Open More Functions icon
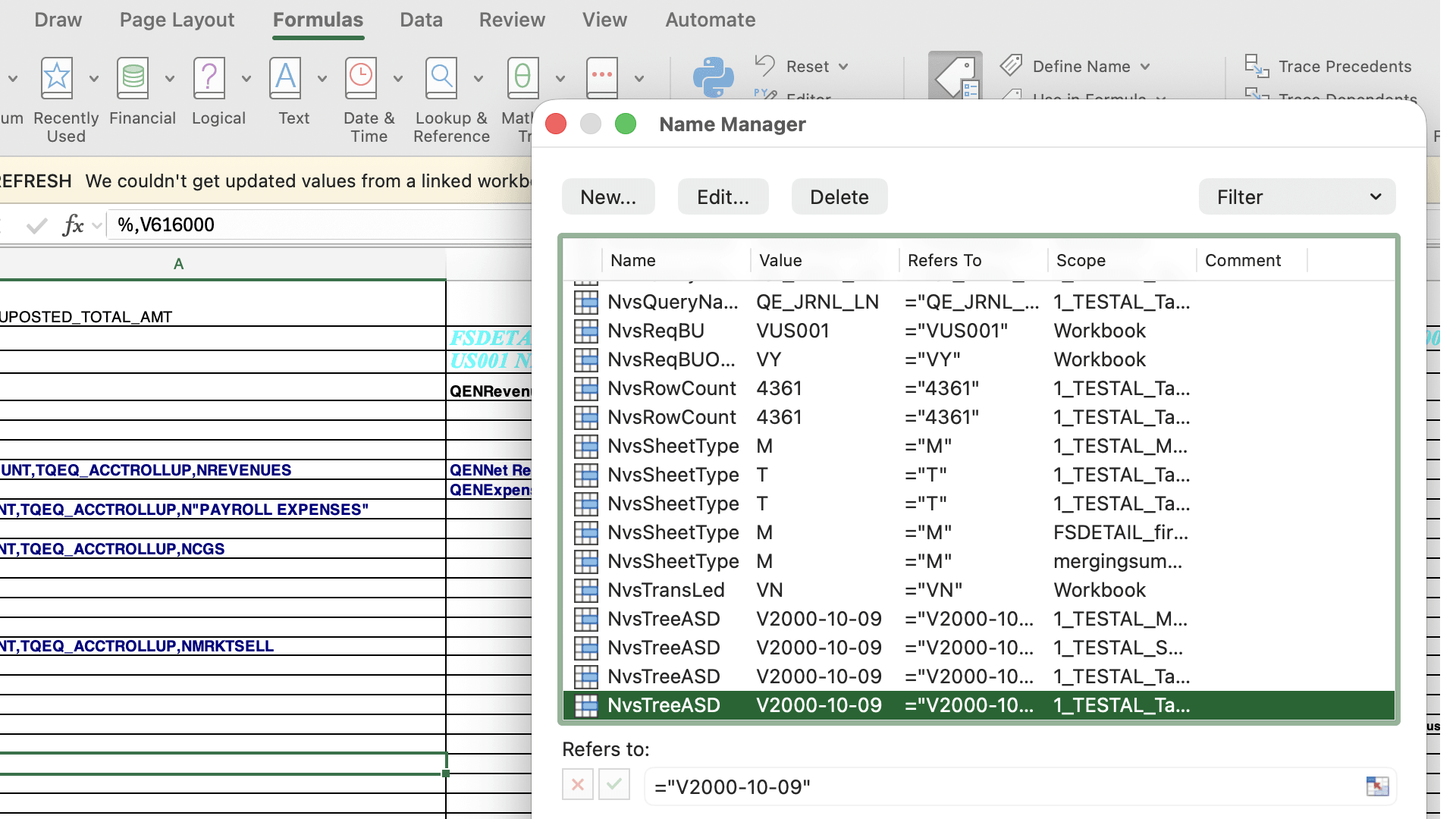Screen dimensions: 1456x819 [602, 78]
